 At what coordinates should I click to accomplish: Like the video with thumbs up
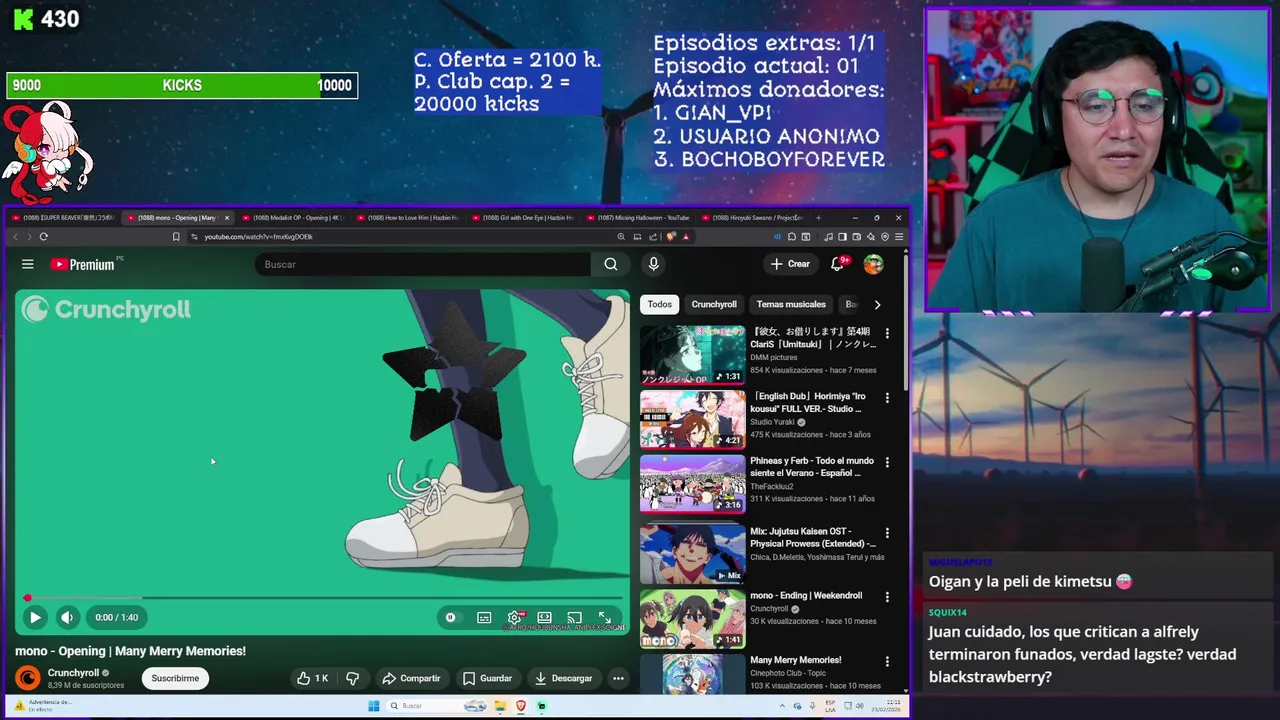(x=312, y=678)
